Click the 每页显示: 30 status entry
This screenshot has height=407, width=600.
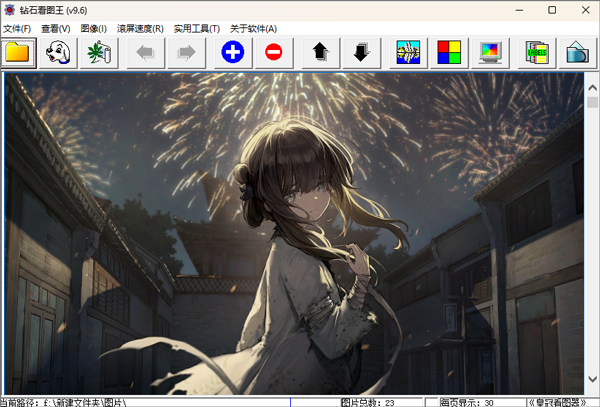pos(466,403)
